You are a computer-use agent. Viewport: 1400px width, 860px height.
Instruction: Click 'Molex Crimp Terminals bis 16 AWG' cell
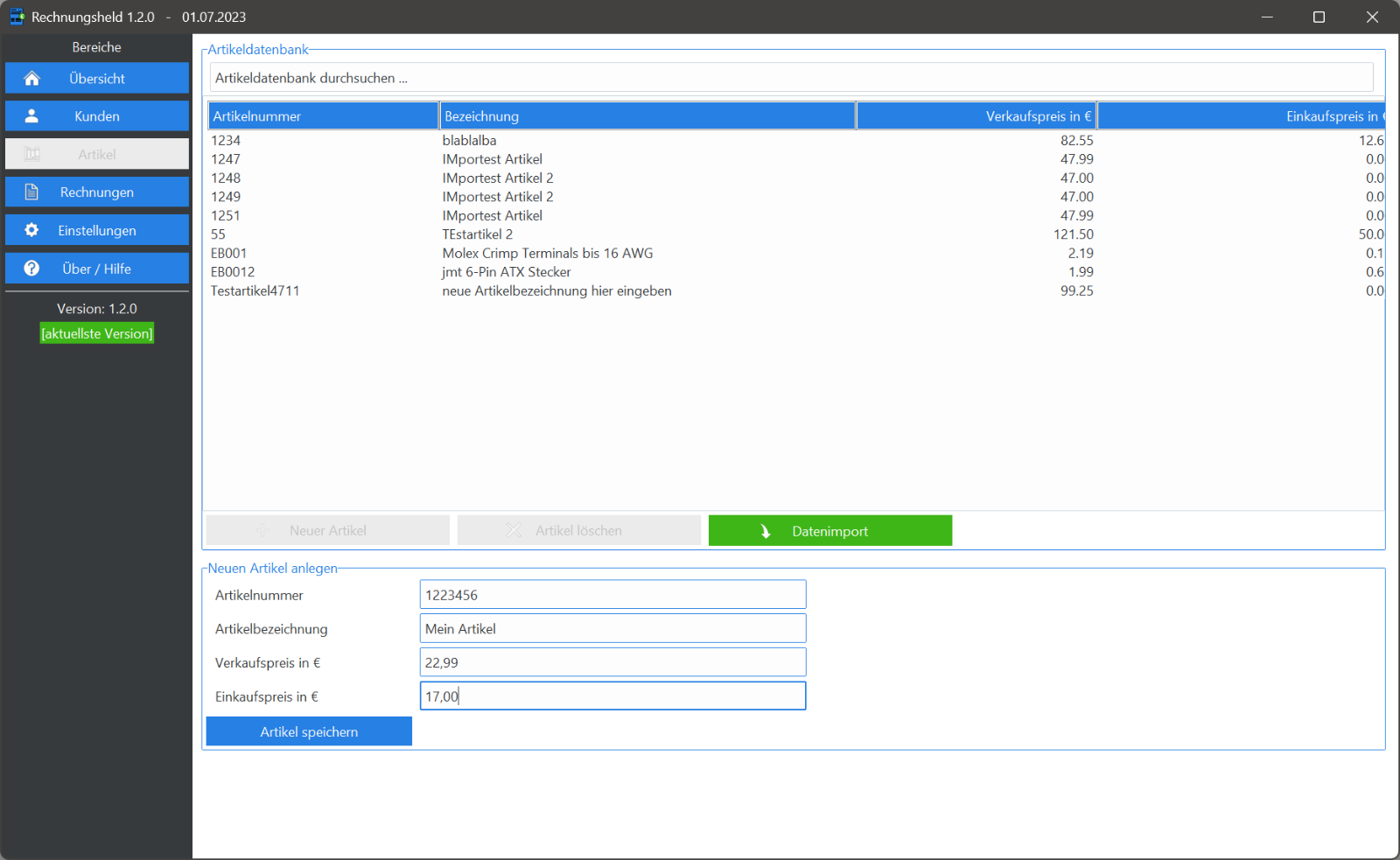[548, 253]
